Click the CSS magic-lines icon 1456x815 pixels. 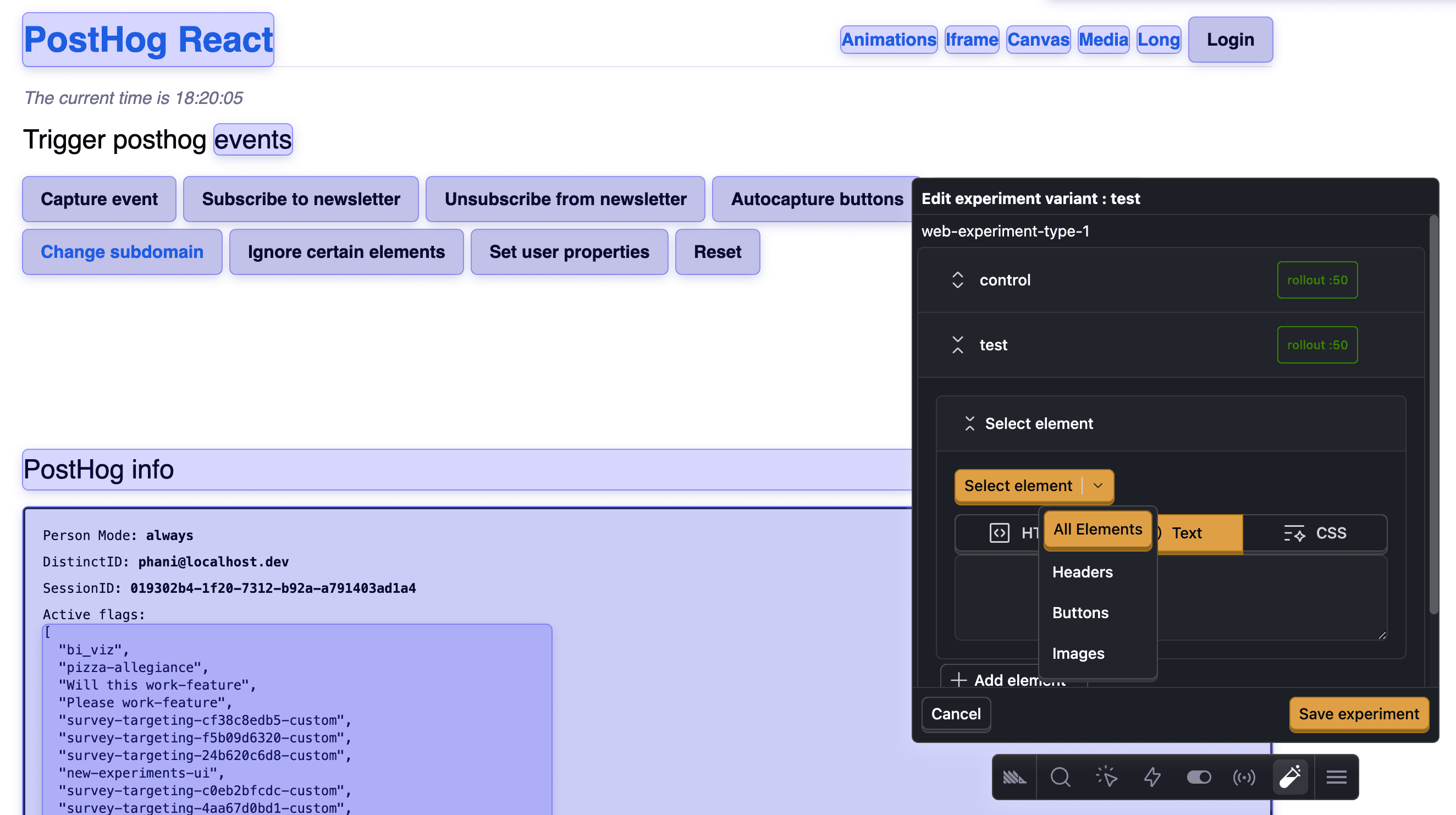pyautogui.click(x=1294, y=533)
